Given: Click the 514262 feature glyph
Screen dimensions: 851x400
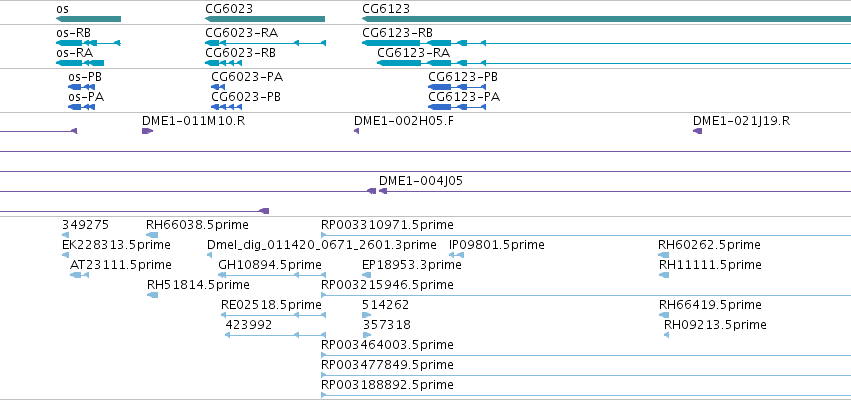Looking at the screenshot, I should coord(366,315).
